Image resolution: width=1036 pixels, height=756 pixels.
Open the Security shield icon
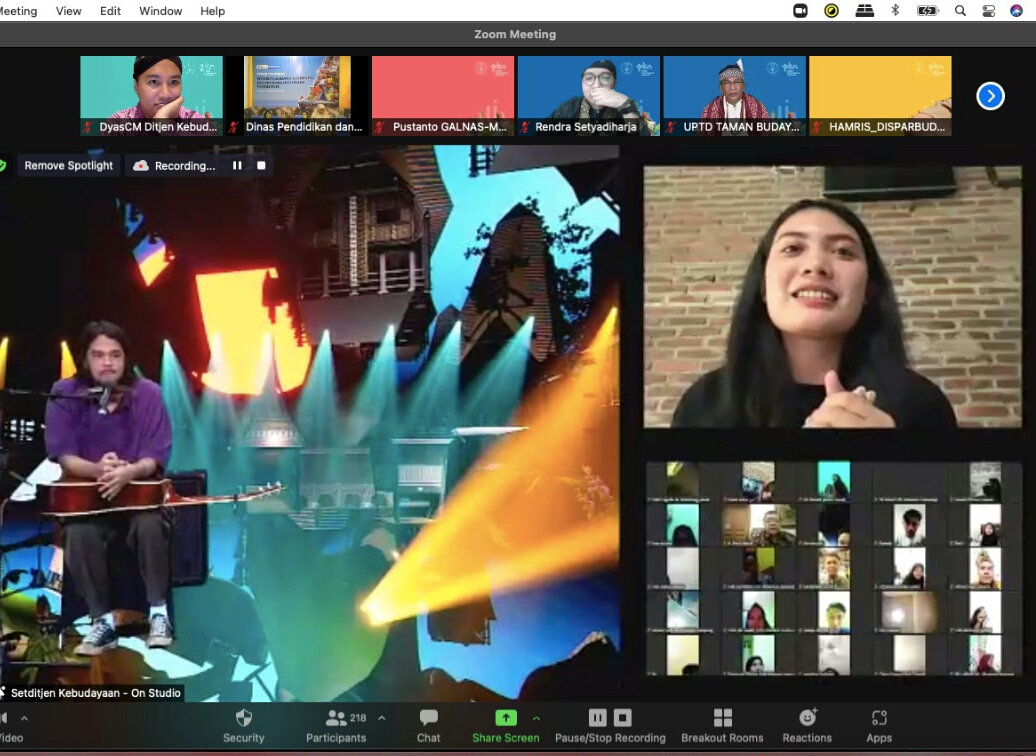pyautogui.click(x=243, y=718)
